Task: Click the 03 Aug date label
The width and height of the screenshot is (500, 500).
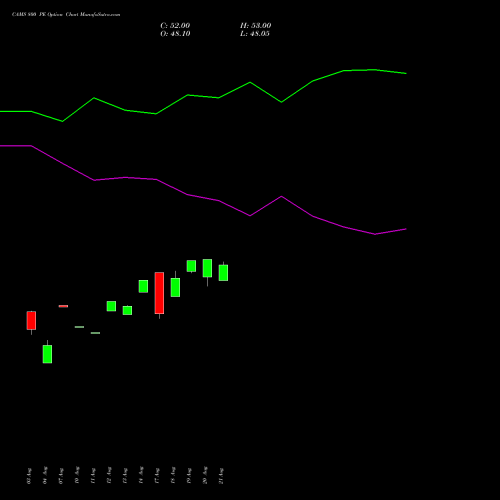Action: (29, 476)
